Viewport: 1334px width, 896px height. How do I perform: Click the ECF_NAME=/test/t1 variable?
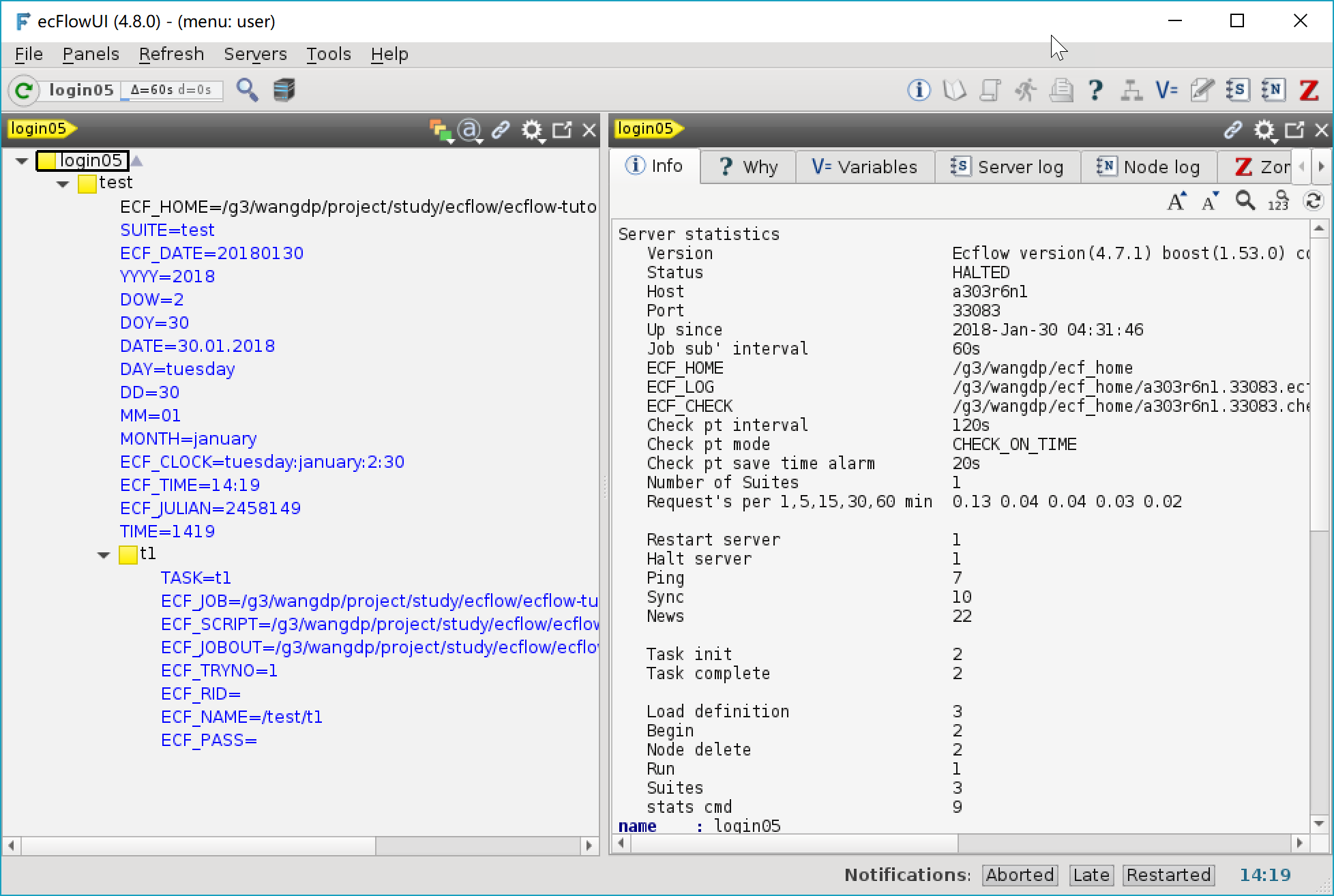(x=241, y=717)
